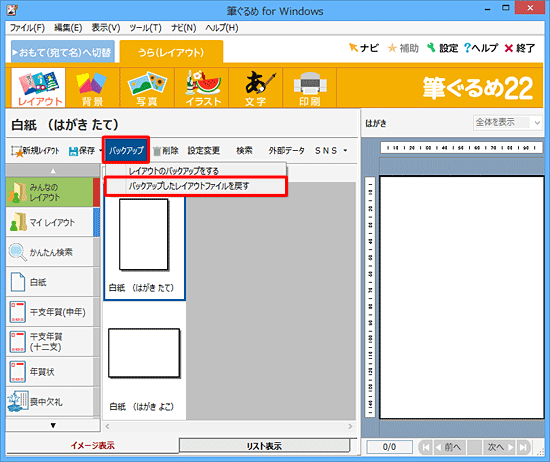Viewport: 550px width, 462px height.
Task: Select みんなのレイアウト category
Action: 53,192
